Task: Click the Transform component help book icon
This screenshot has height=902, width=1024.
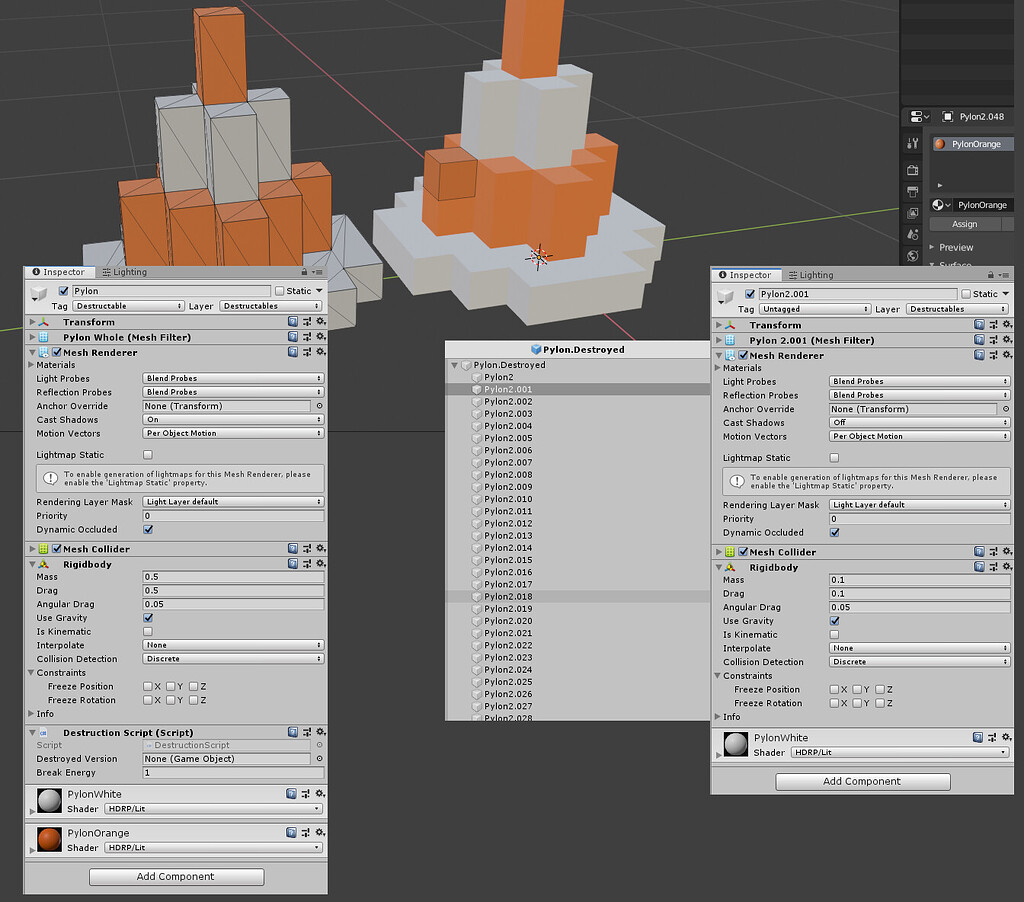Action: click(293, 321)
